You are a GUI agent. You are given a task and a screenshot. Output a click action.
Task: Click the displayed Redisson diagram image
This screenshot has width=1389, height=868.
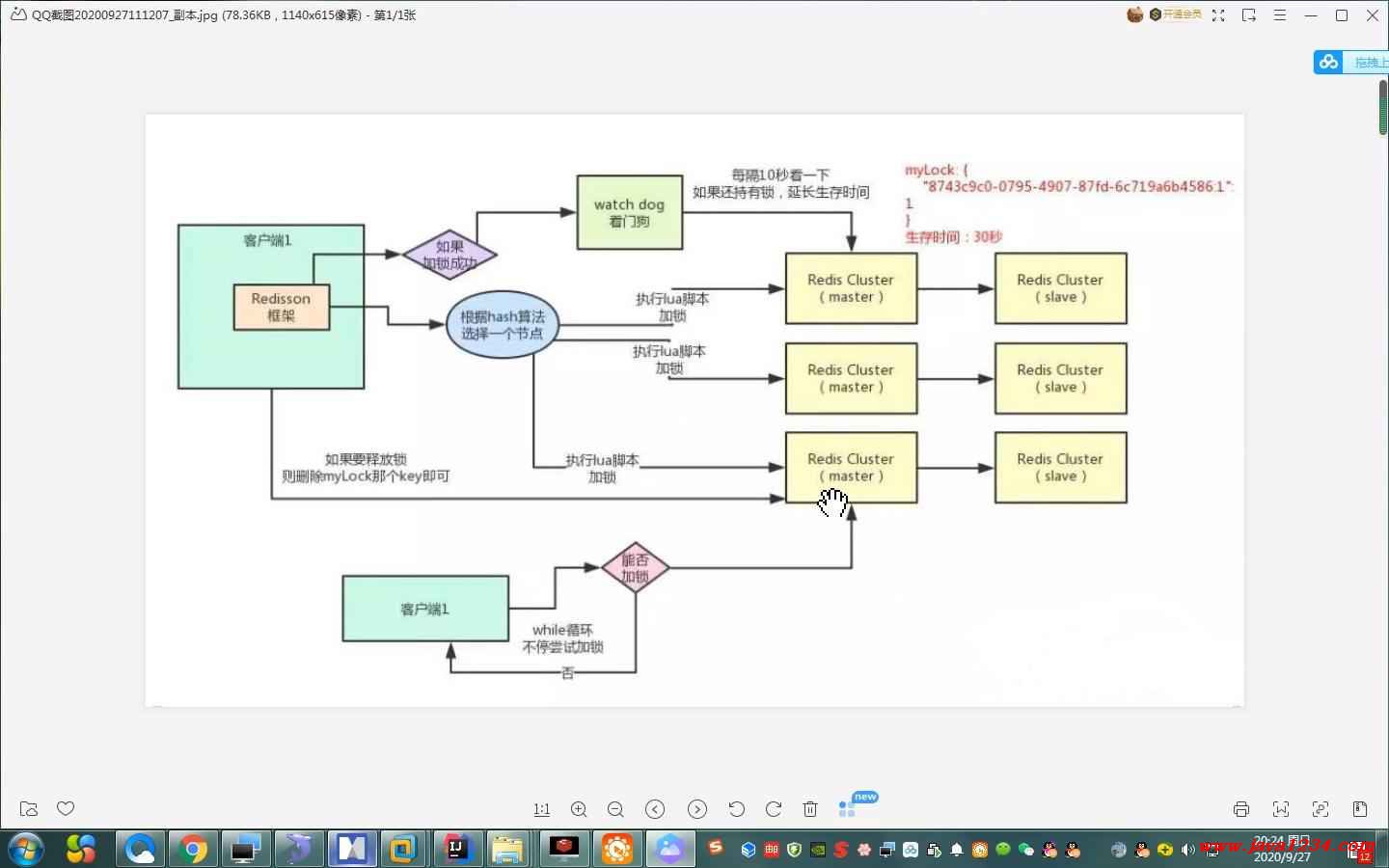pos(694,410)
